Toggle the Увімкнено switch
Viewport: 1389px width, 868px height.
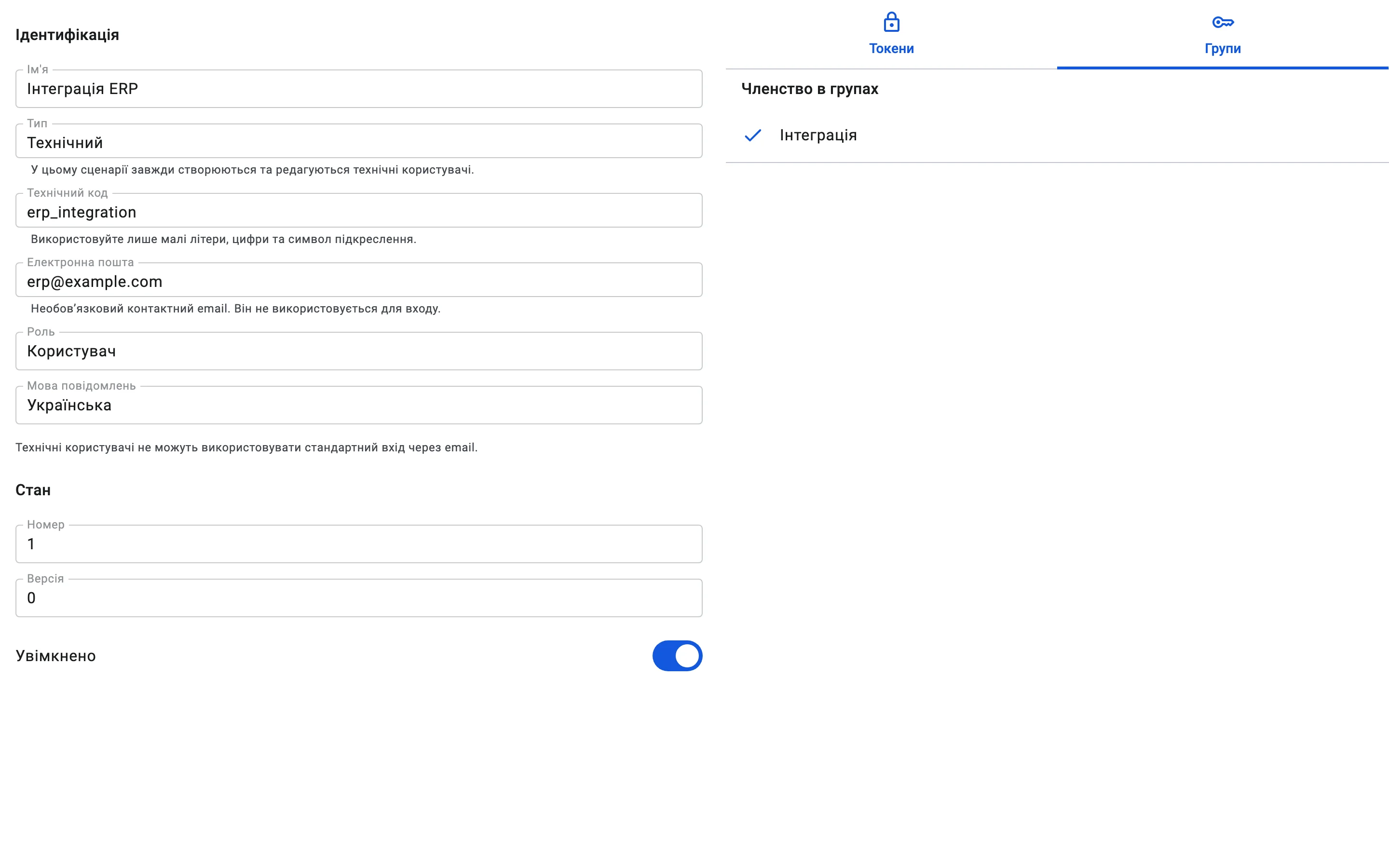(677, 656)
